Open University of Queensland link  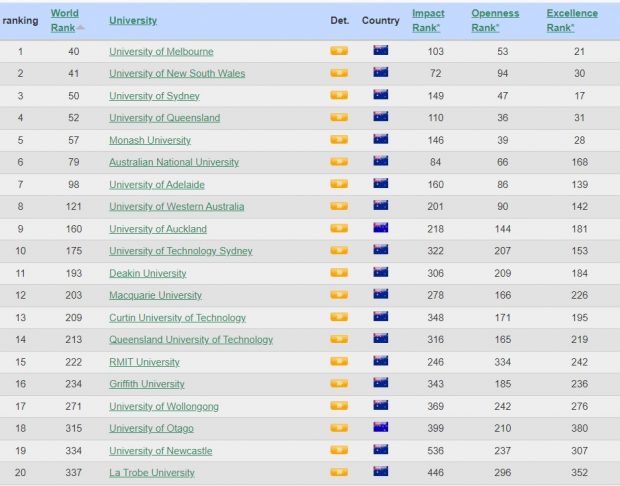point(164,118)
